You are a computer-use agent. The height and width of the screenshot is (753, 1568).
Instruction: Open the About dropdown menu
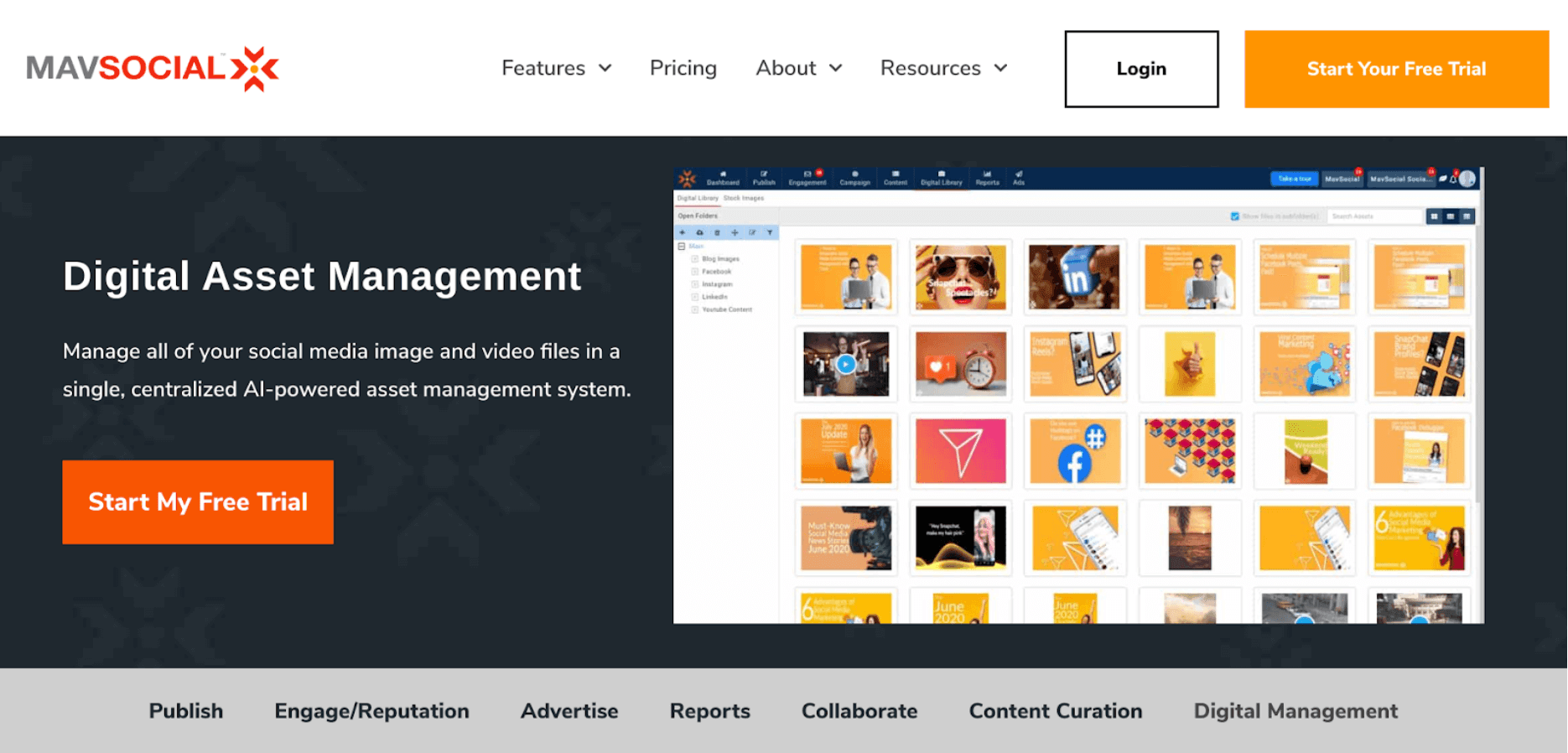[x=798, y=68]
